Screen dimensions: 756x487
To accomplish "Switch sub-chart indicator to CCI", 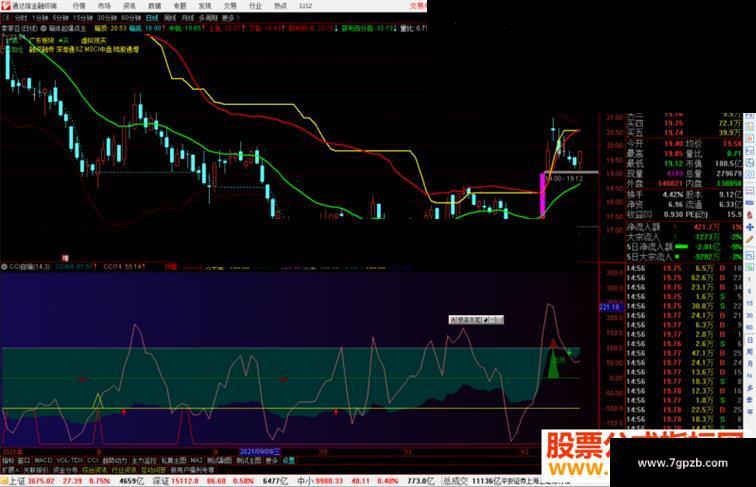I will pyautogui.click(x=93, y=460).
